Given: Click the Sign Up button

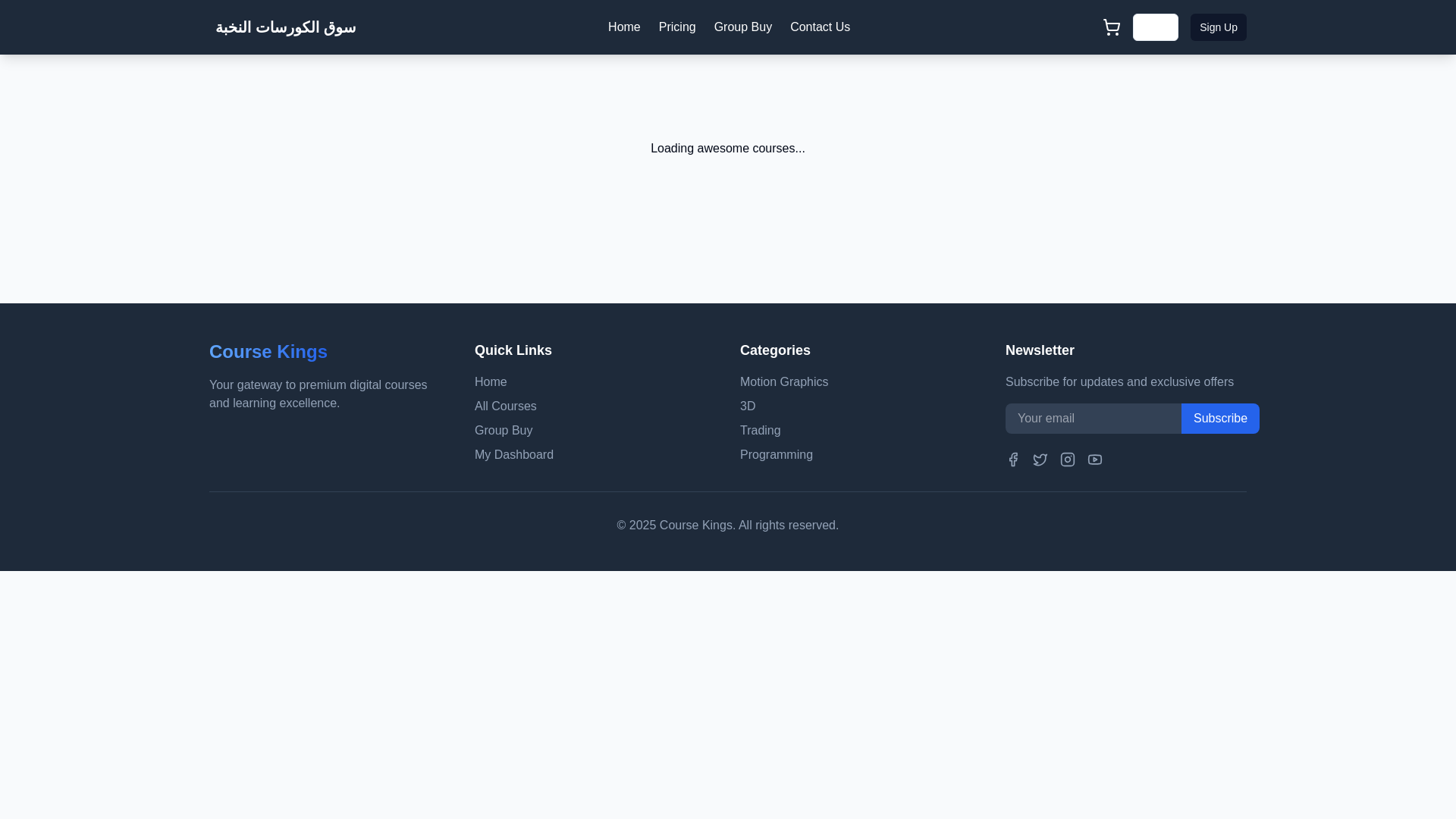Looking at the screenshot, I should (1219, 27).
